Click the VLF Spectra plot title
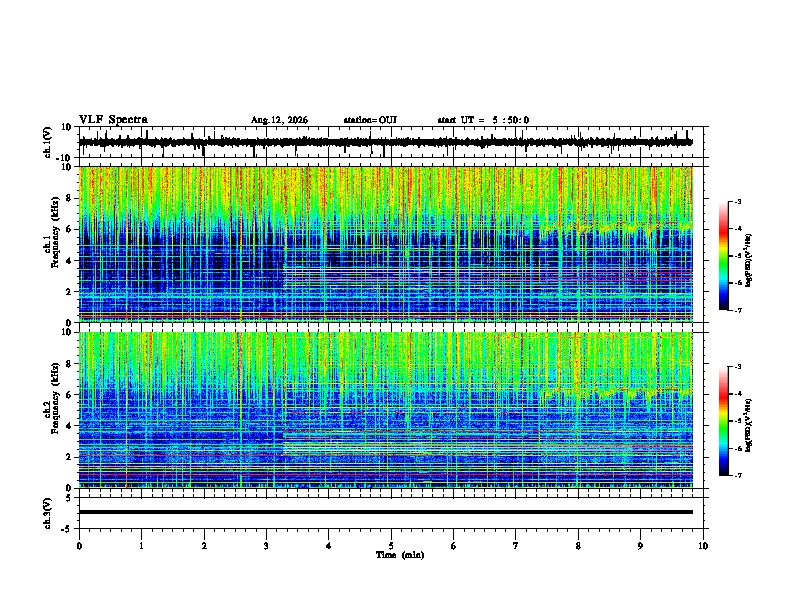The width and height of the screenshot is (792, 612). [x=113, y=120]
